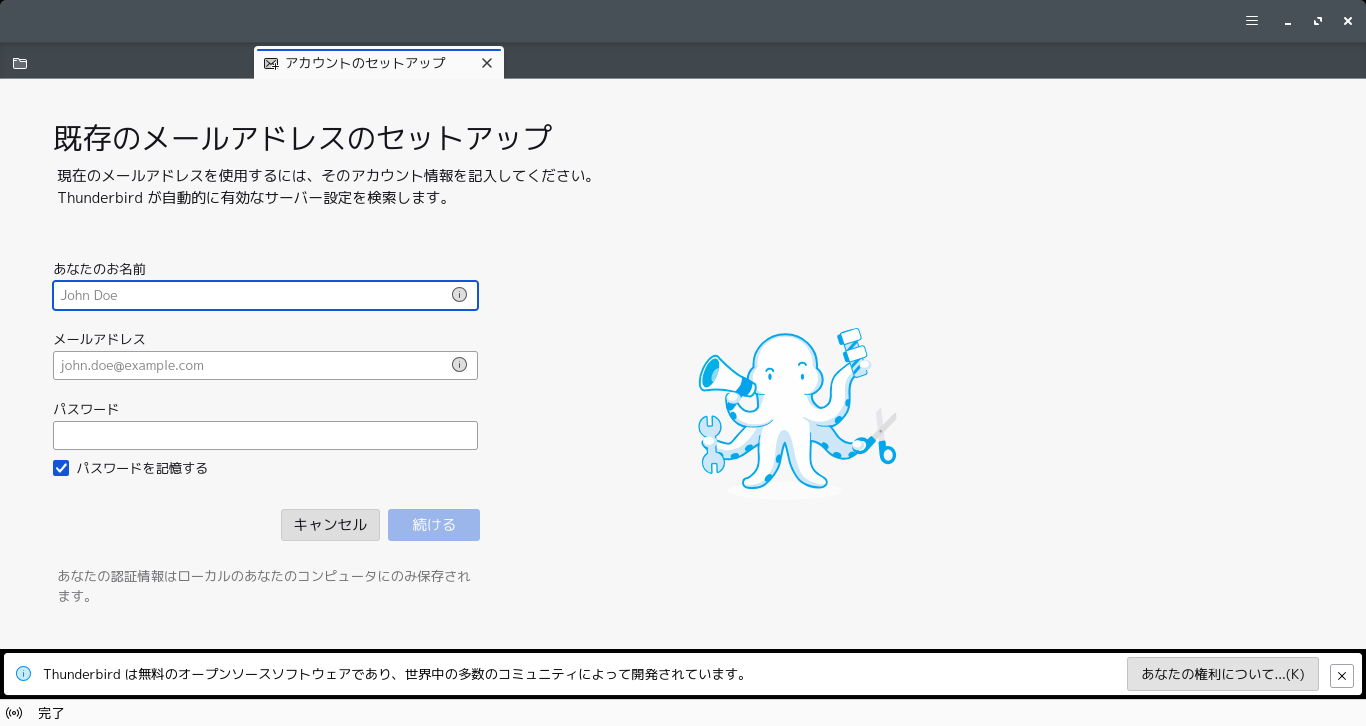Restore the window using titlebar button
Viewport: 1366px width, 726px height.
pos(1318,20)
